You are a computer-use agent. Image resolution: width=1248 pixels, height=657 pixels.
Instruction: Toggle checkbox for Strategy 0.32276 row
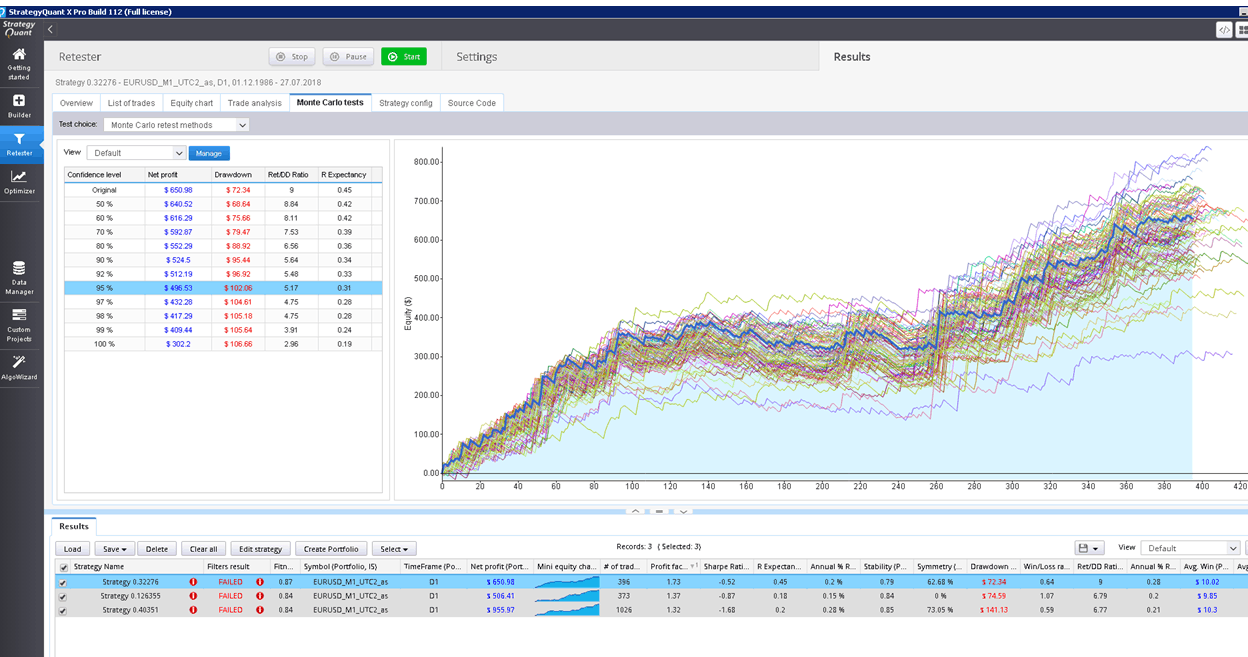(x=64, y=582)
